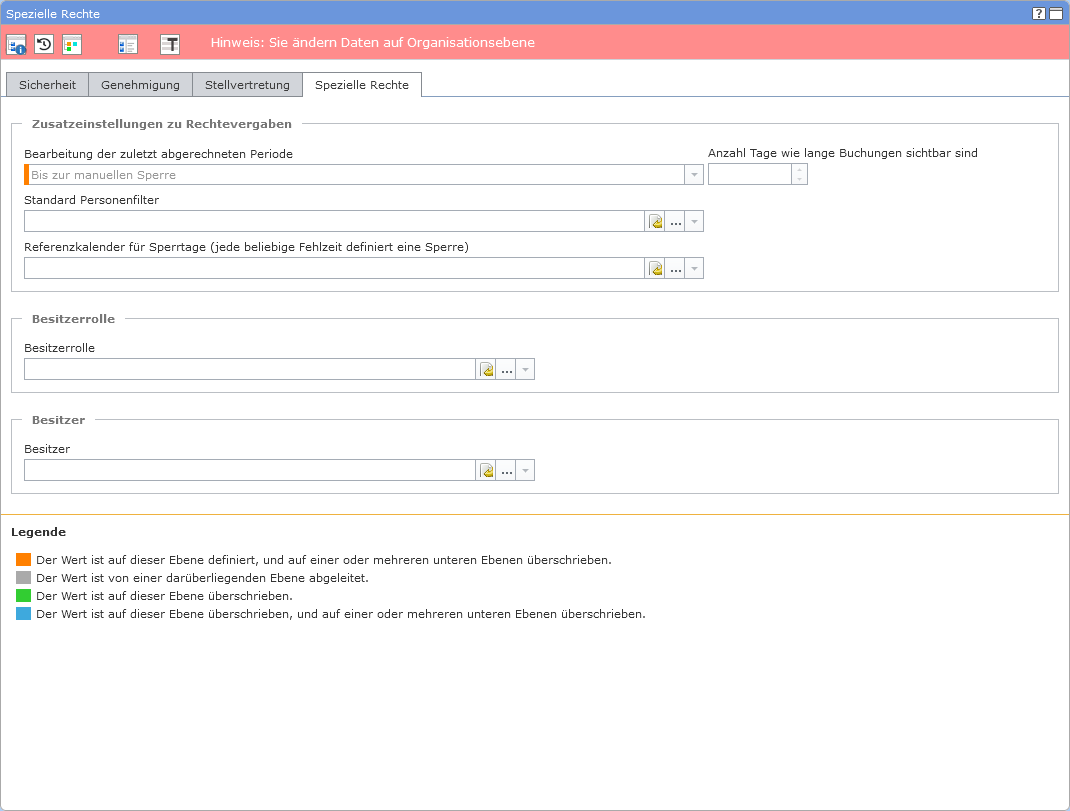This screenshot has height=811, width=1070.
Task: Click reset icon beside Besitzerrolle field
Action: click(x=487, y=370)
